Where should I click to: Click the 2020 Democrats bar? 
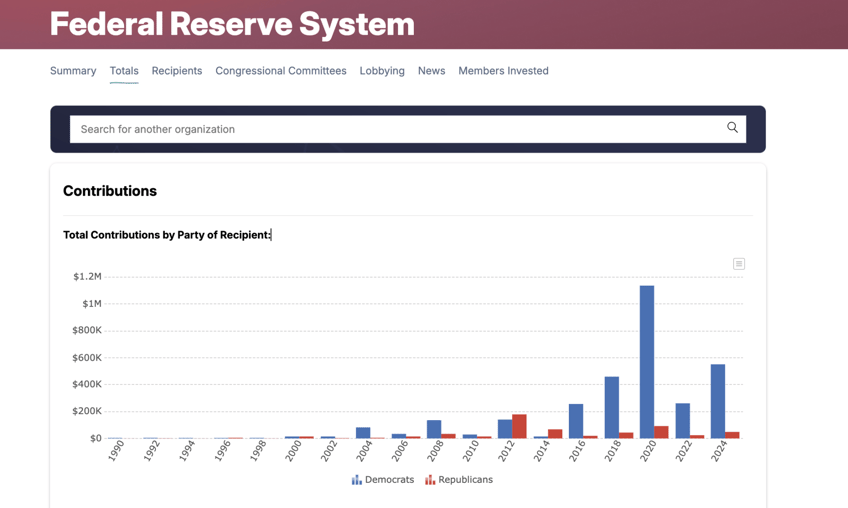647,362
